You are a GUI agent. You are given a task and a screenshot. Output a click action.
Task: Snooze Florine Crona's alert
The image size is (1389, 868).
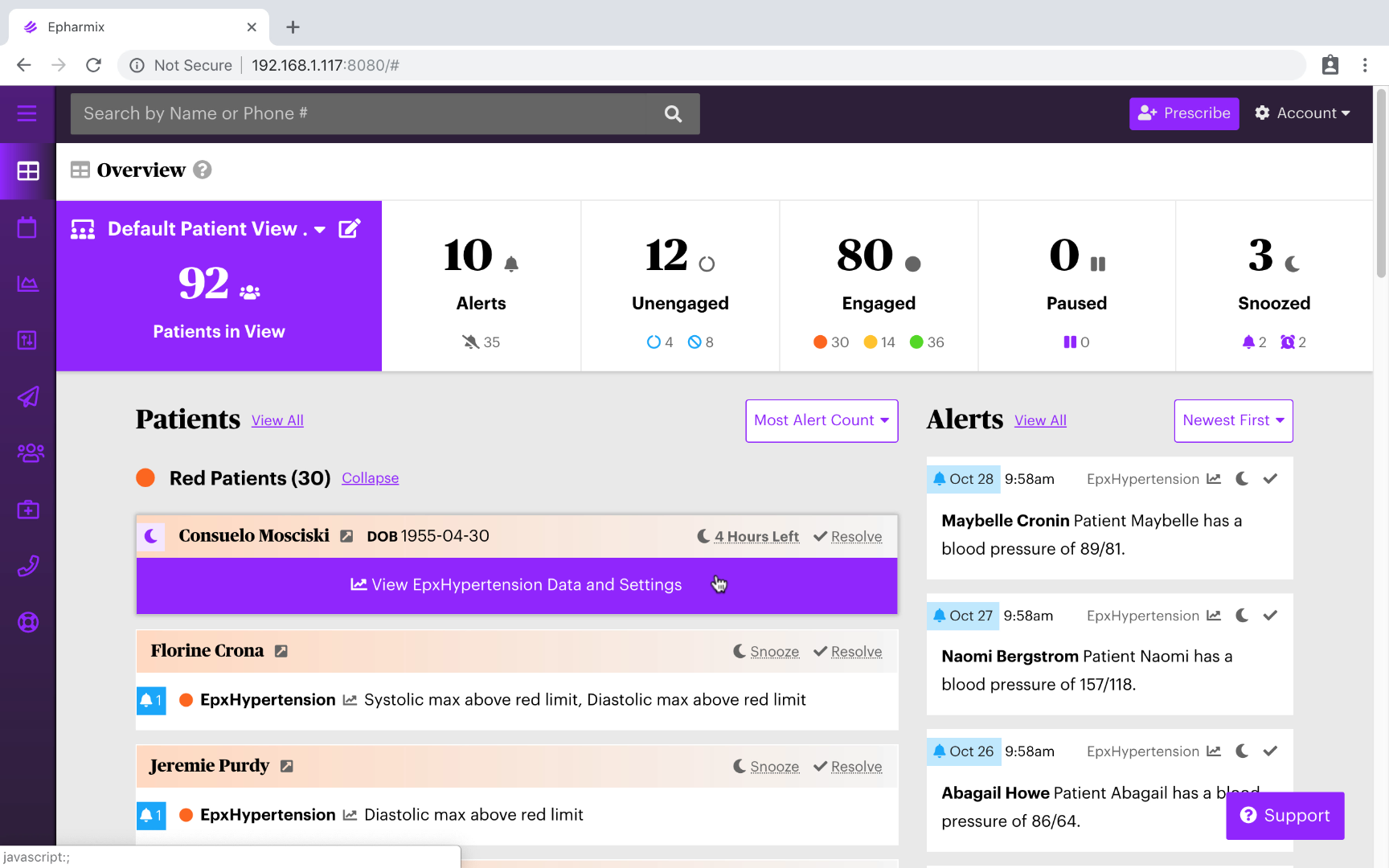tap(766, 651)
